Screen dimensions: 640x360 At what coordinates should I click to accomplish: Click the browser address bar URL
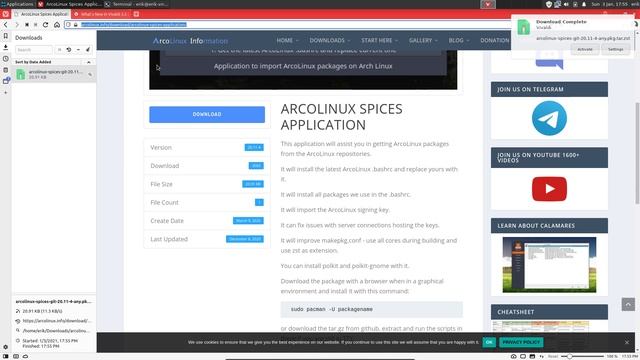133,24
